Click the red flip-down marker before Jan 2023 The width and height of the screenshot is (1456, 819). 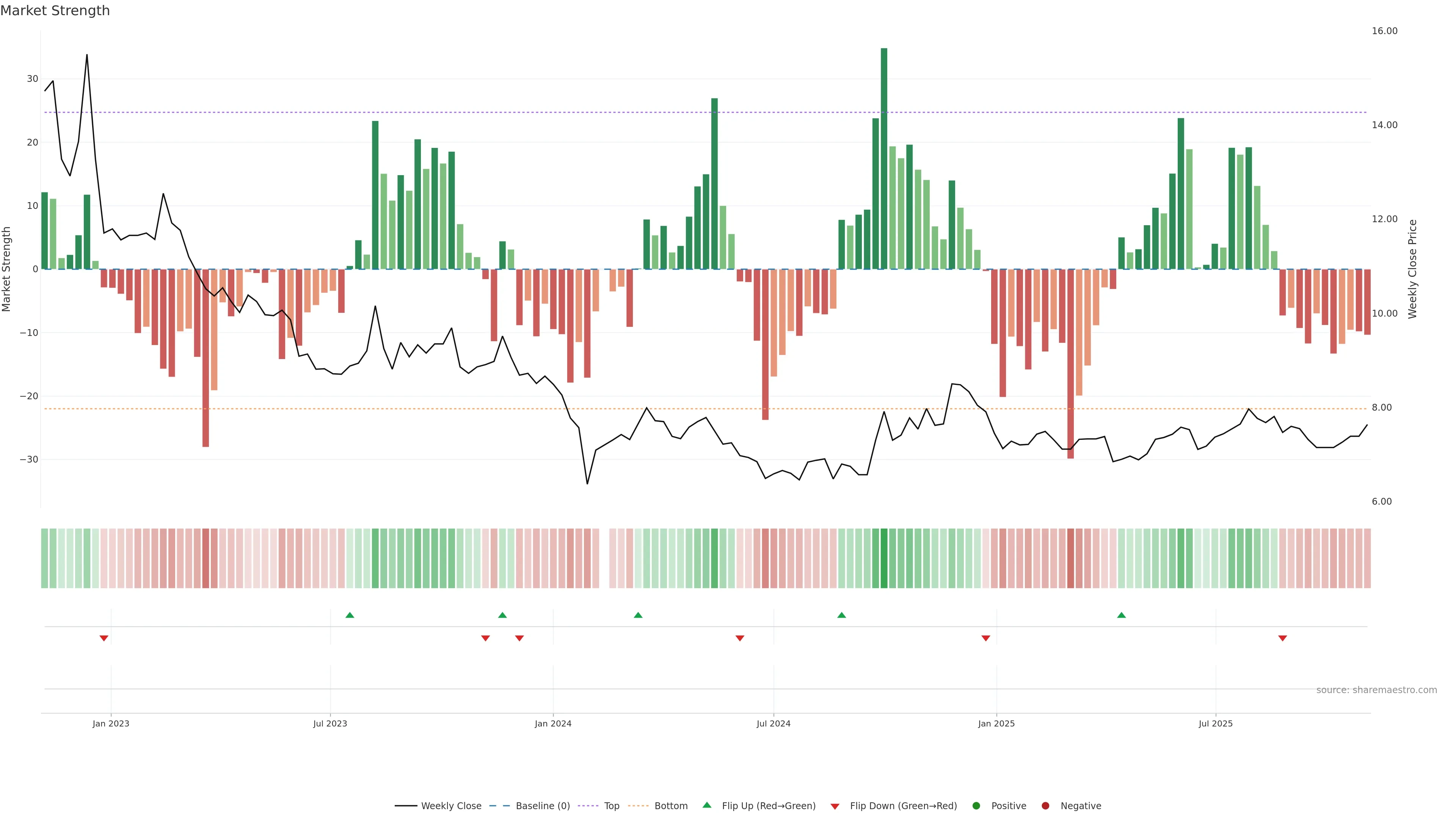tap(104, 638)
